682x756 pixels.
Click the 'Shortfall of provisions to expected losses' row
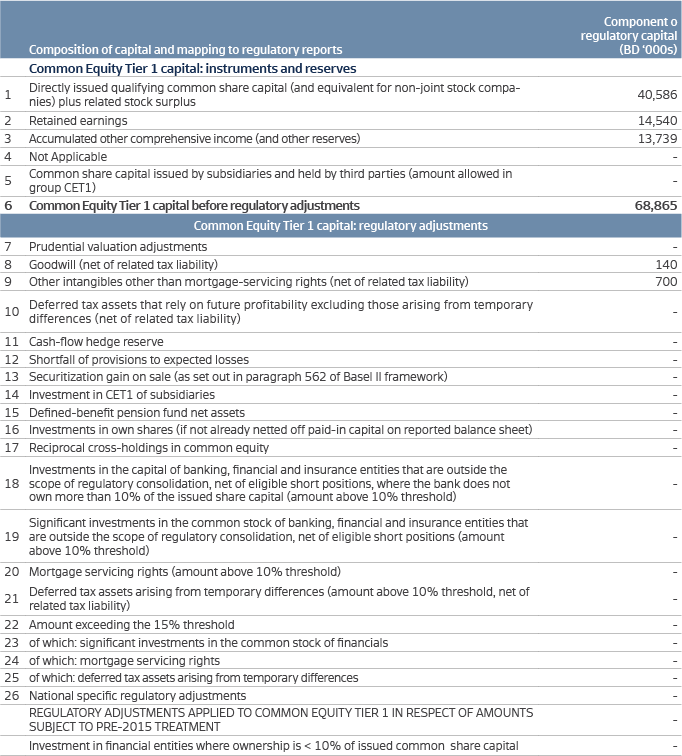tap(139, 359)
